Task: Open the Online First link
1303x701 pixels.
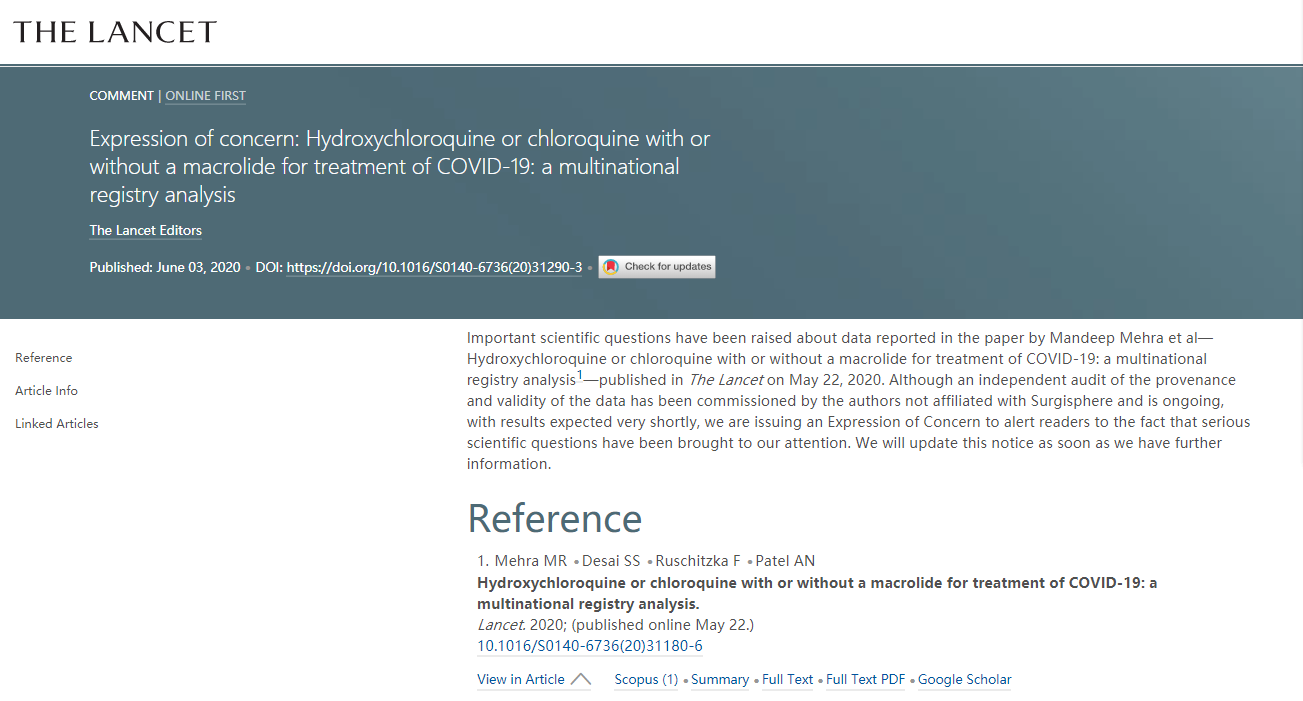Action: tap(205, 96)
